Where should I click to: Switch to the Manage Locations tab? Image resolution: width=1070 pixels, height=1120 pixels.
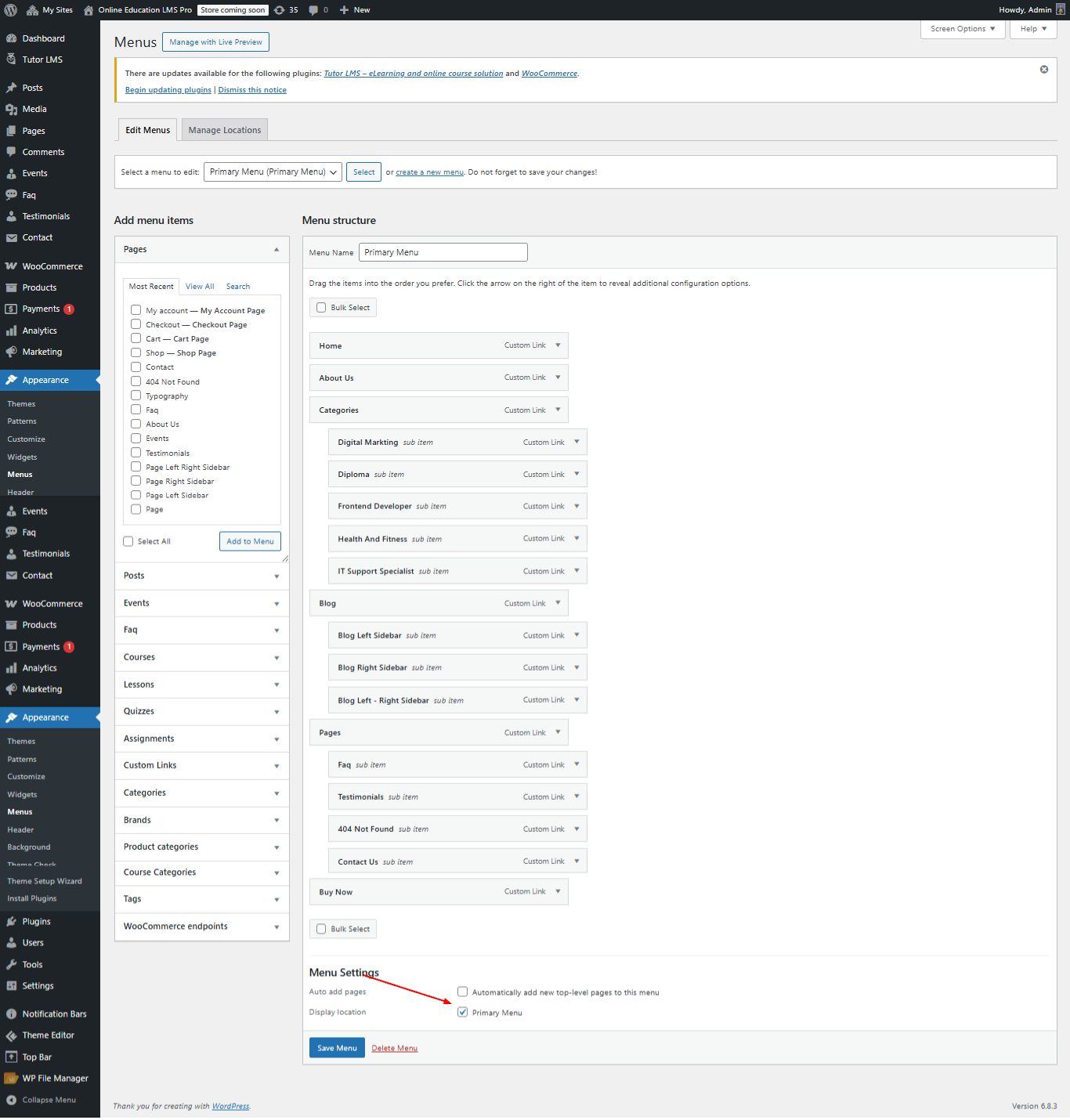225,130
